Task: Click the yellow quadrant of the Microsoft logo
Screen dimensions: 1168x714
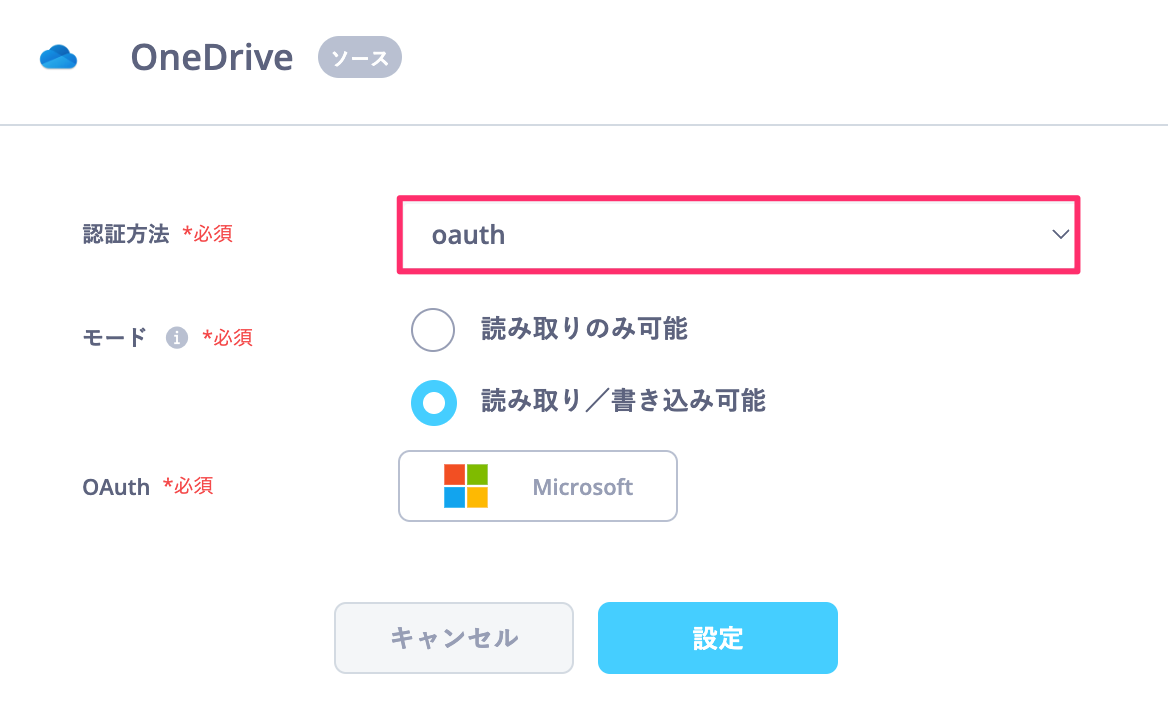Action: click(x=478, y=497)
